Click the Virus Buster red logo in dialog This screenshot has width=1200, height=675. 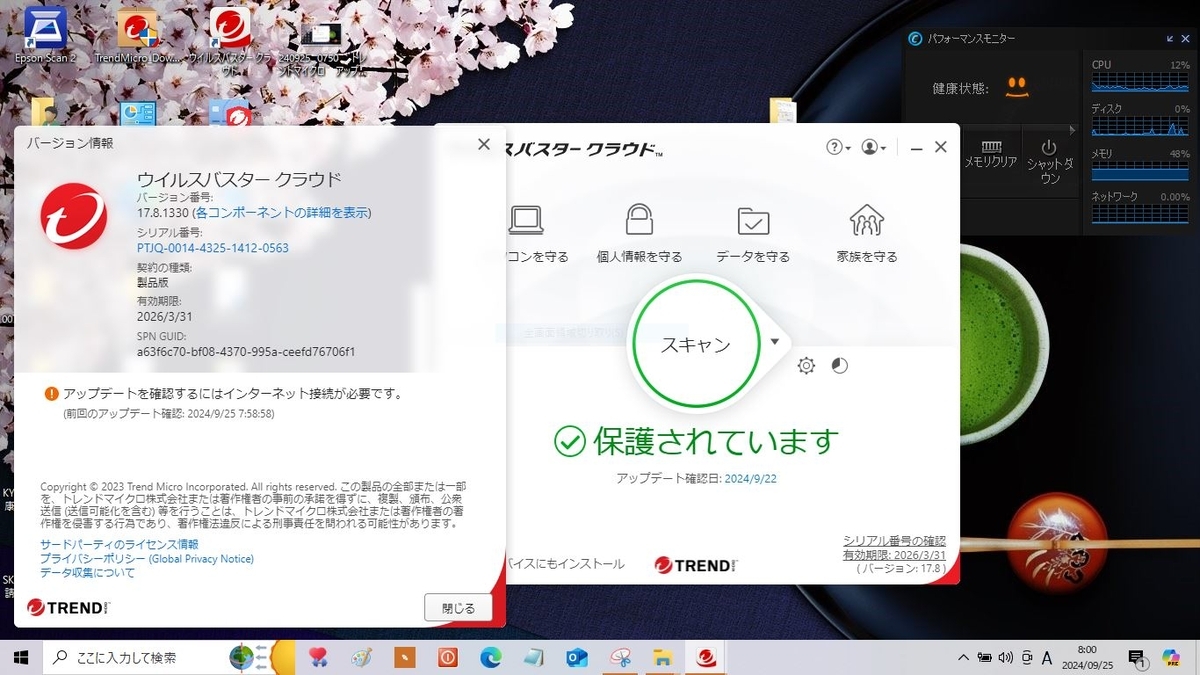[x=74, y=215]
